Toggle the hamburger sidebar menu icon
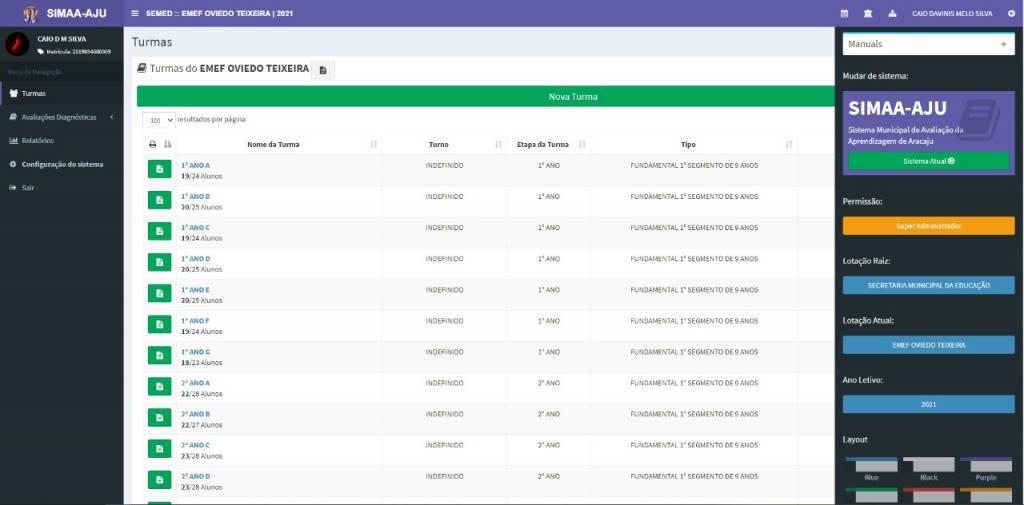Viewport: 1024px width, 505px height. (x=135, y=13)
